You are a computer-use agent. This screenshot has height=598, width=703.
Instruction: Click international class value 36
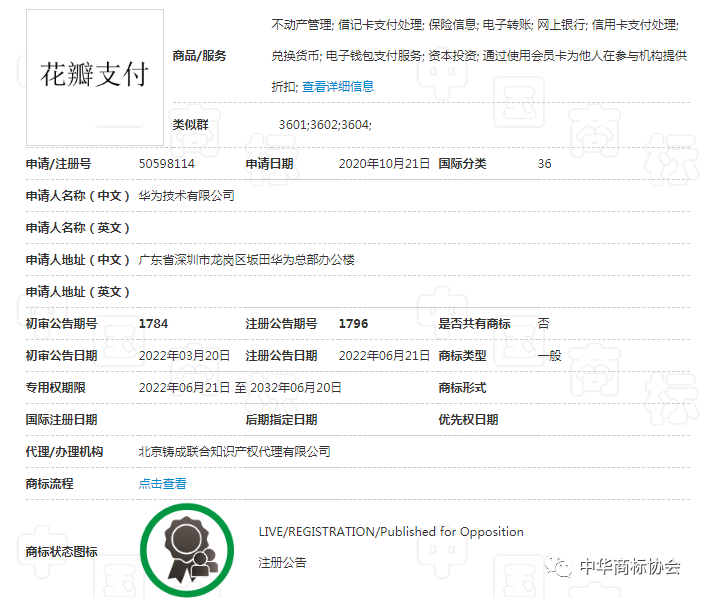click(544, 164)
